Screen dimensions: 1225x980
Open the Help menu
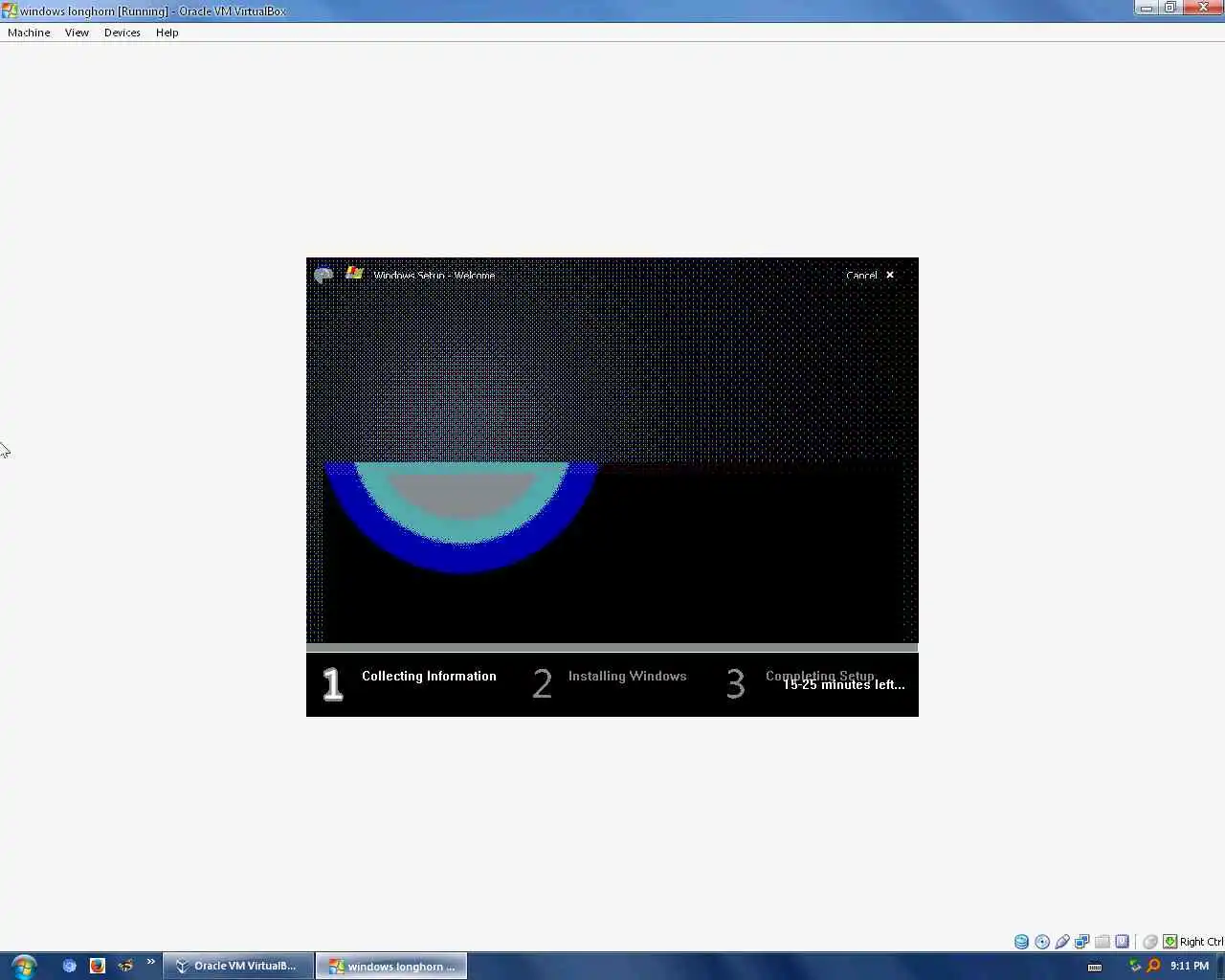click(x=167, y=33)
